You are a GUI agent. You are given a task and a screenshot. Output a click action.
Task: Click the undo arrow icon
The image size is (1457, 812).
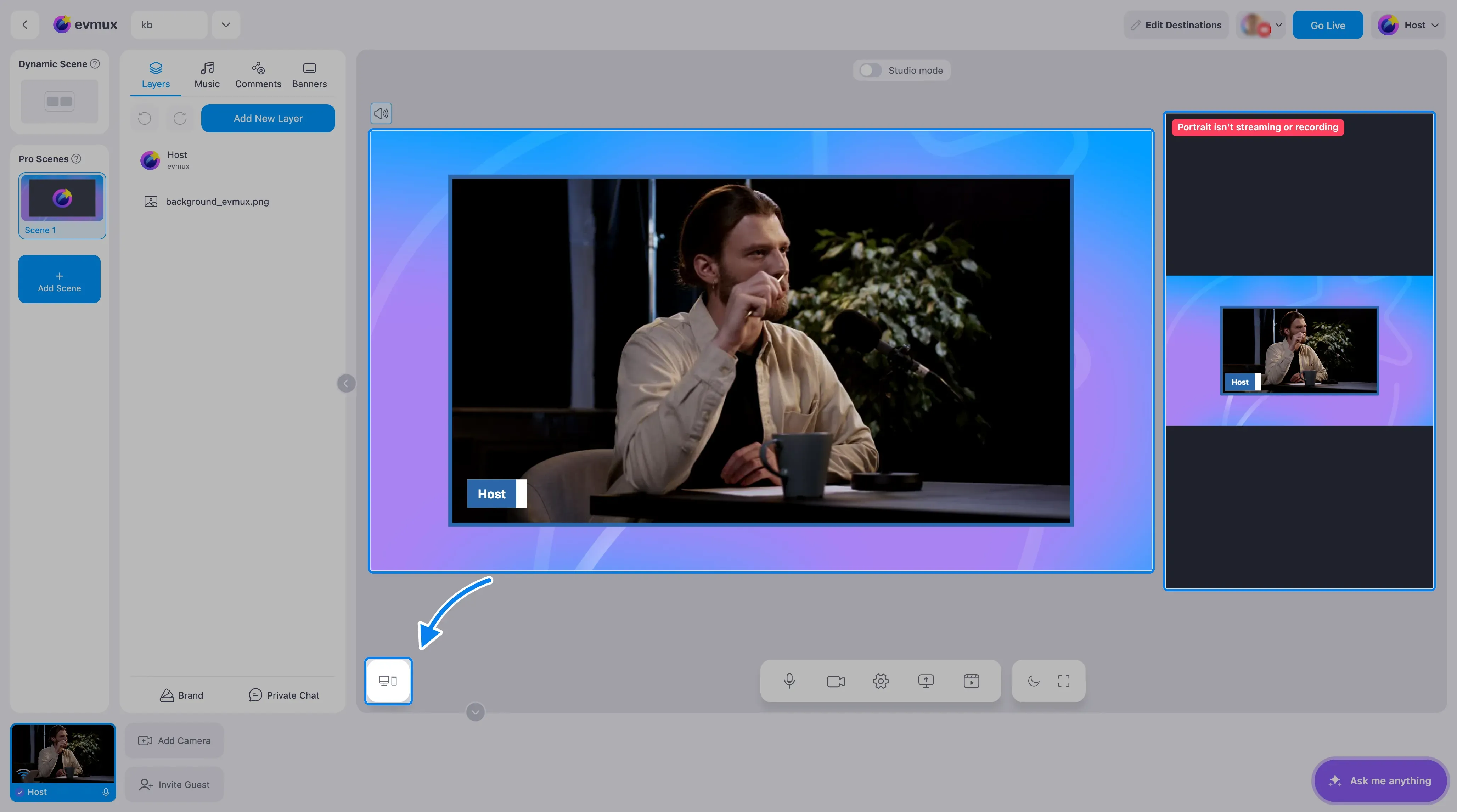144,118
